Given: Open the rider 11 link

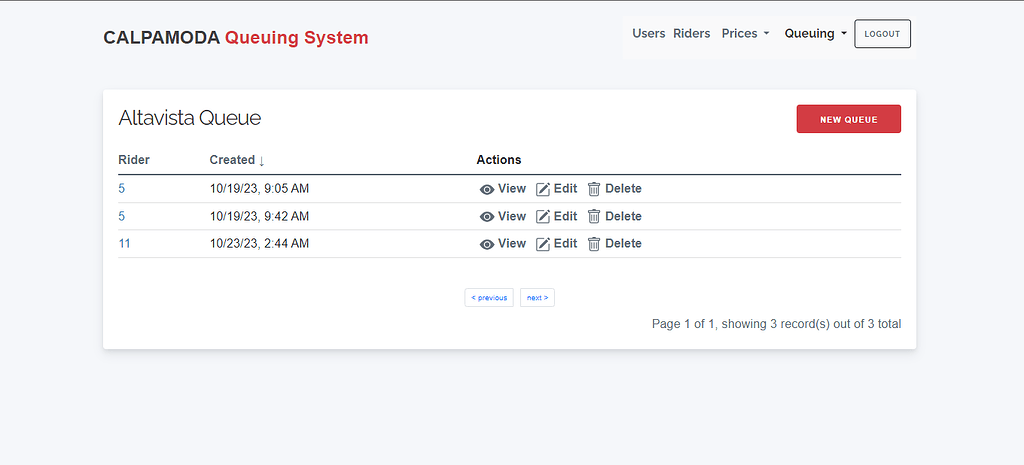Looking at the screenshot, I should [x=124, y=244].
